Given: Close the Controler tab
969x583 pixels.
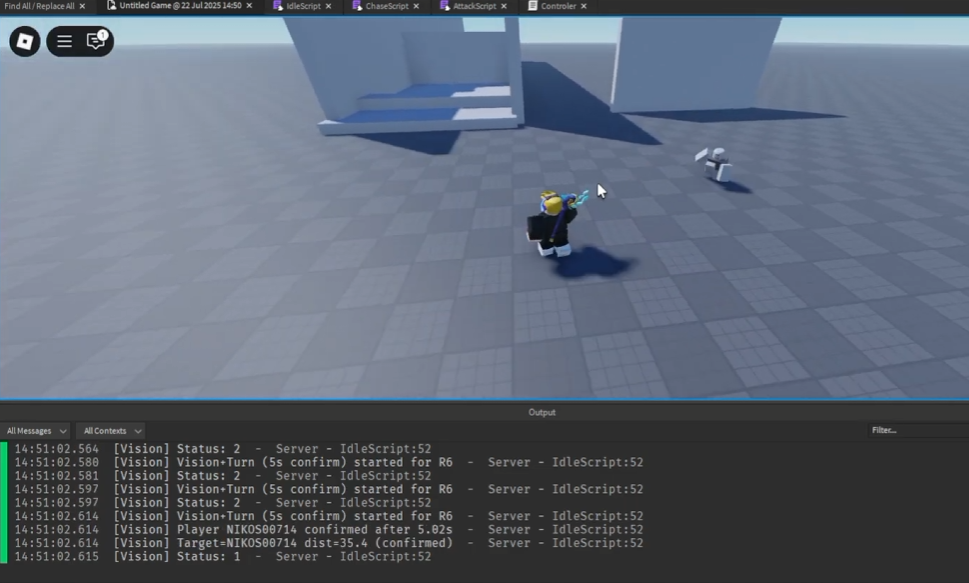Looking at the screenshot, I should coord(583,6).
